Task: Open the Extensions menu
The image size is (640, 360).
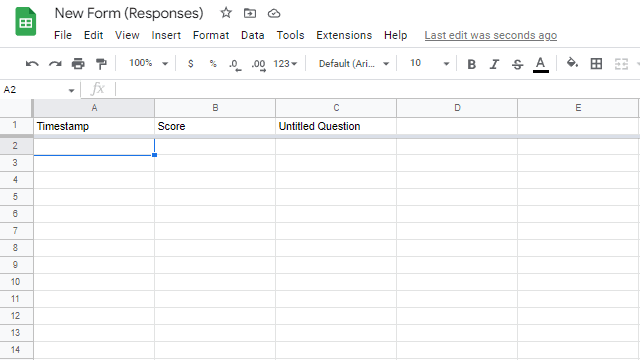Action: (344, 35)
